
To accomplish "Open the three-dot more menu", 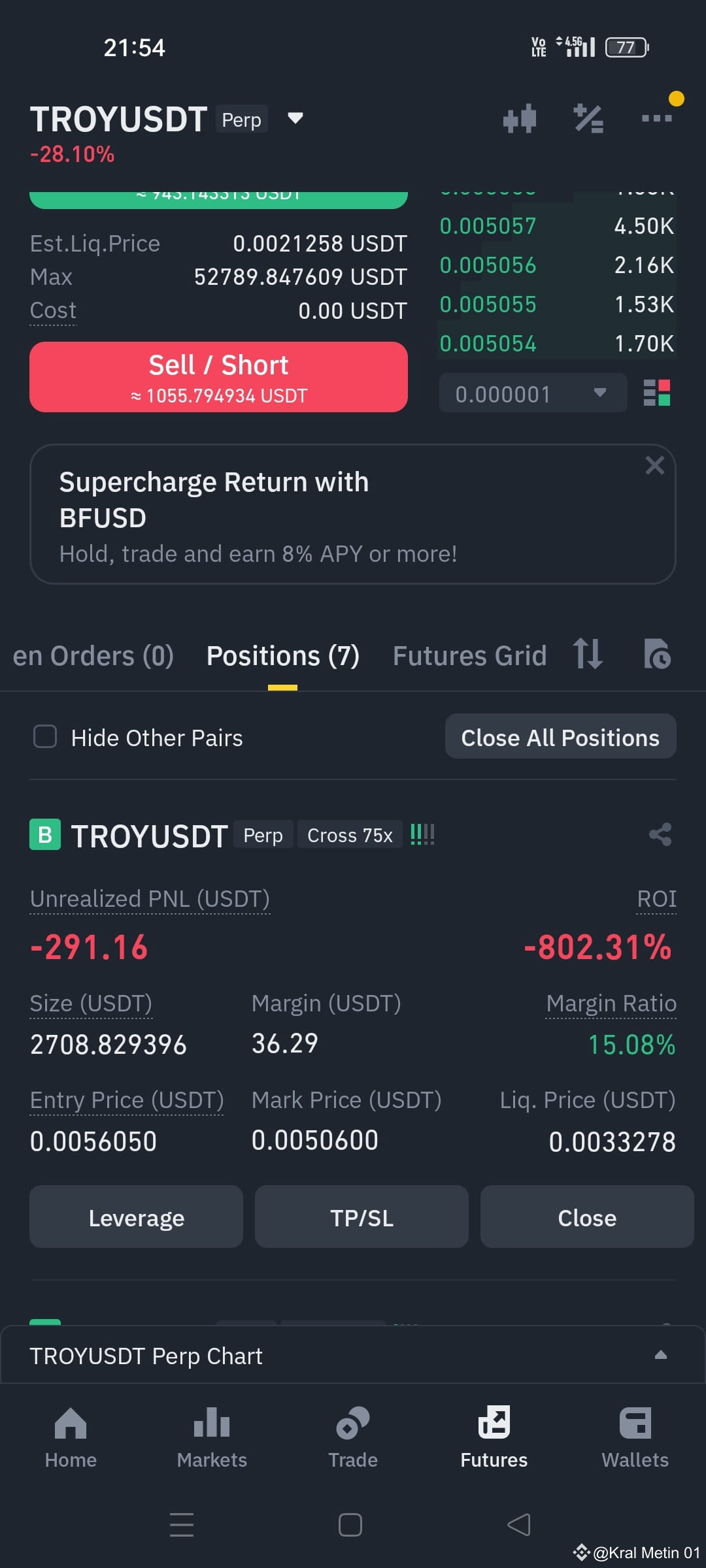I will [x=657, y=118].
